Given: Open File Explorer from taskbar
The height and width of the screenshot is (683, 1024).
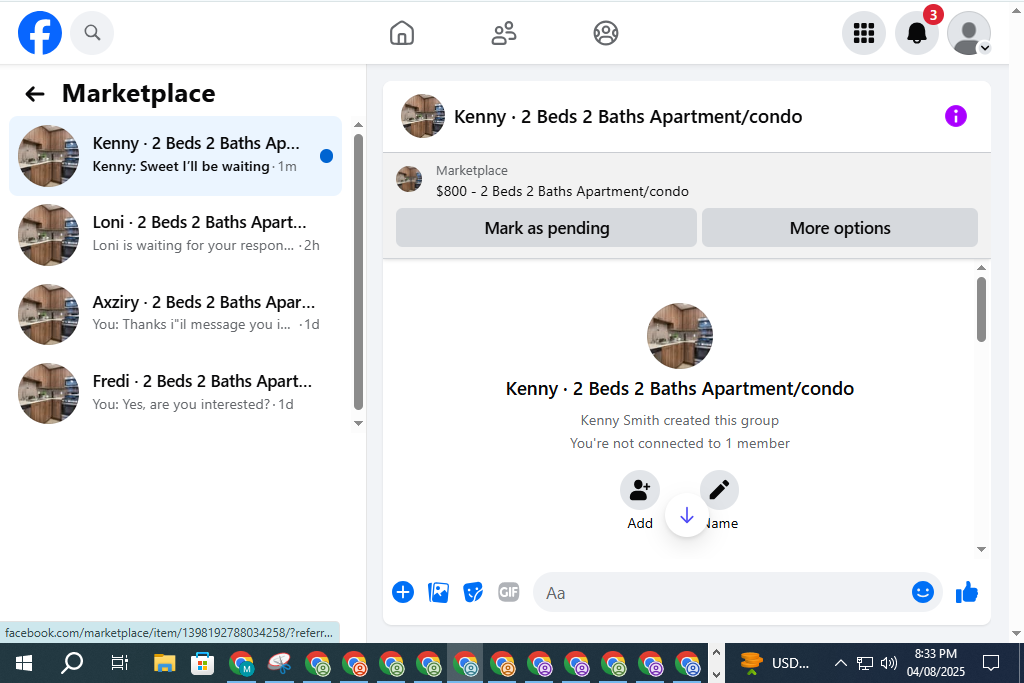Looking at the screenshot, I should [165, 663].
